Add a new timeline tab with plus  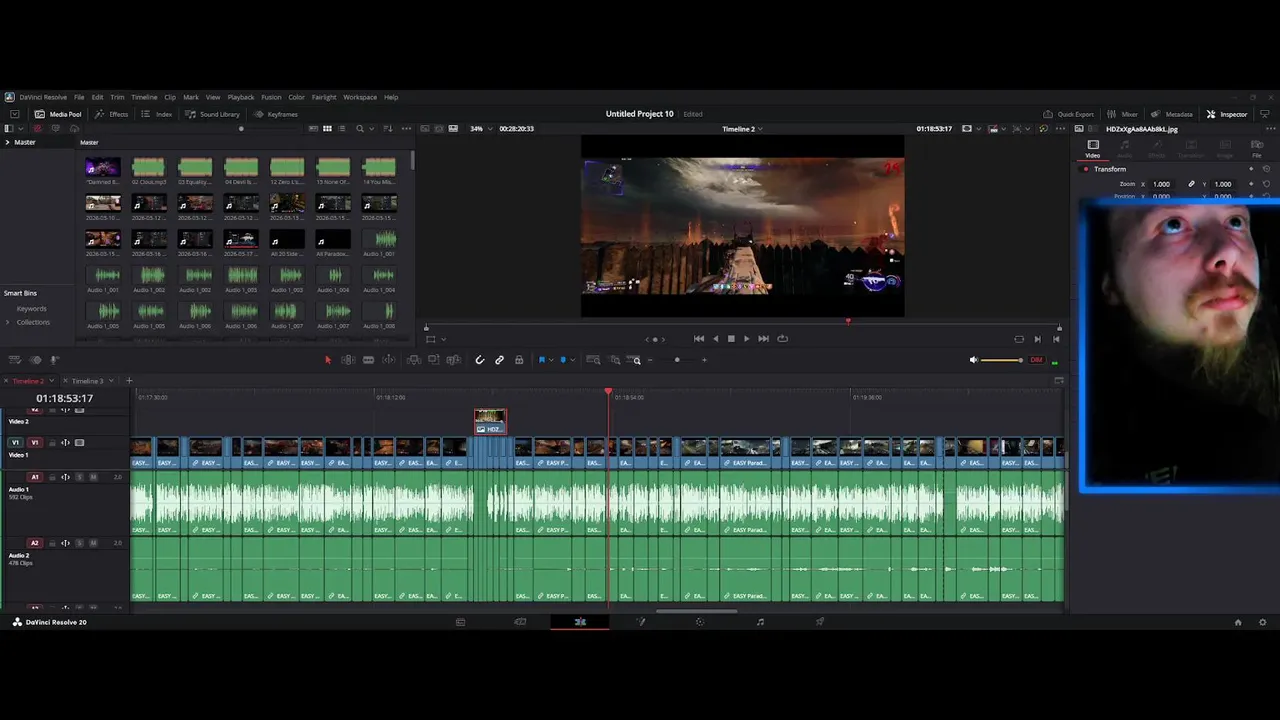point(129,381)
